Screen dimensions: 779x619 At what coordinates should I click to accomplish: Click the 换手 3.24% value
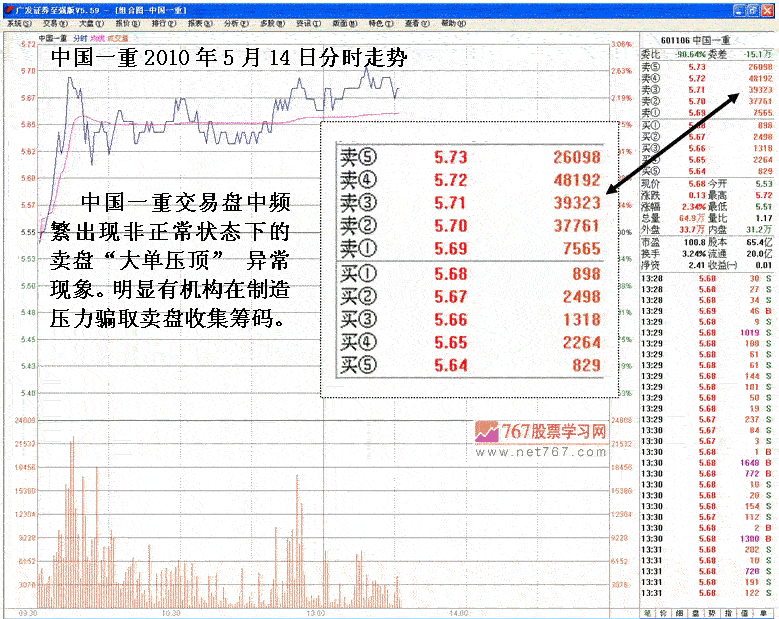point(694,254)
